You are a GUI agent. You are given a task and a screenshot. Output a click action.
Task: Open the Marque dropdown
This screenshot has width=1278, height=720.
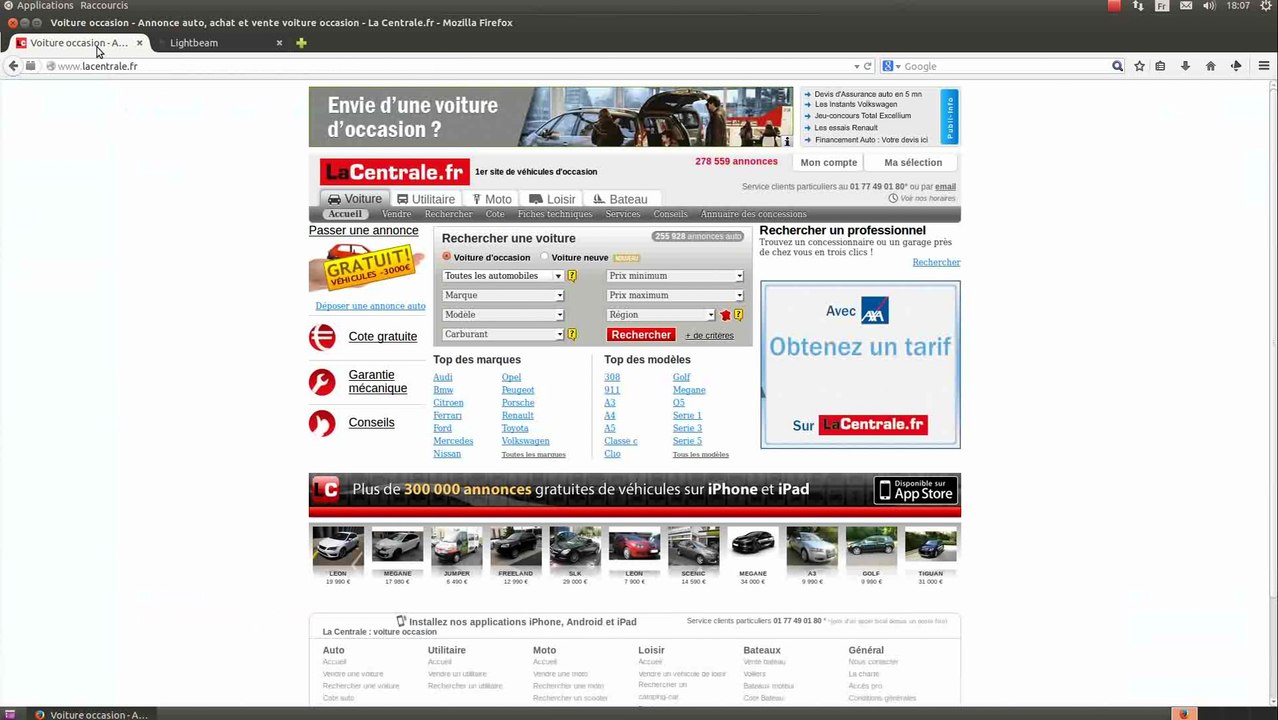click(x=503, y=295)
